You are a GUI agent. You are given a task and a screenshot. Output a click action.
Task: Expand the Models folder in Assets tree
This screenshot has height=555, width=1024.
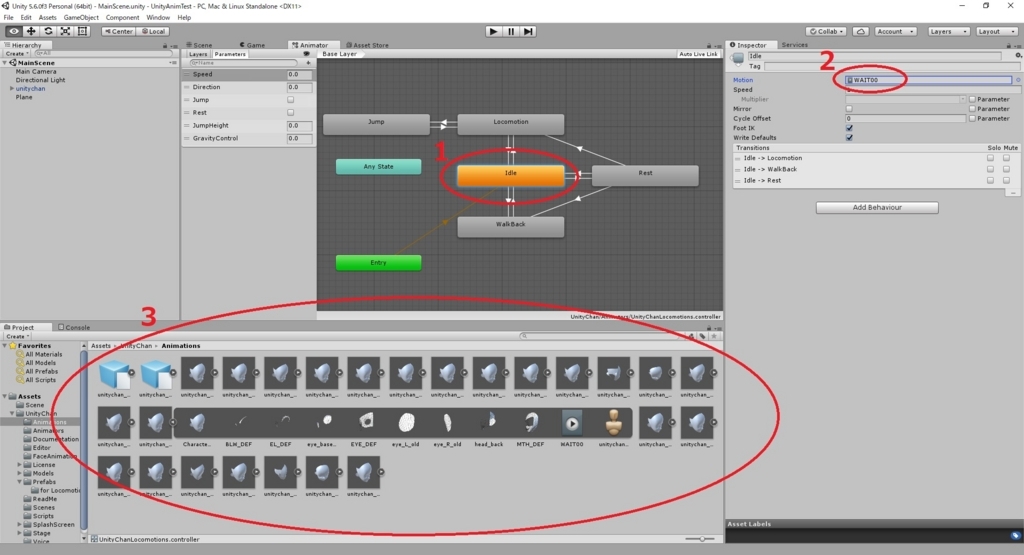(20, 473)
